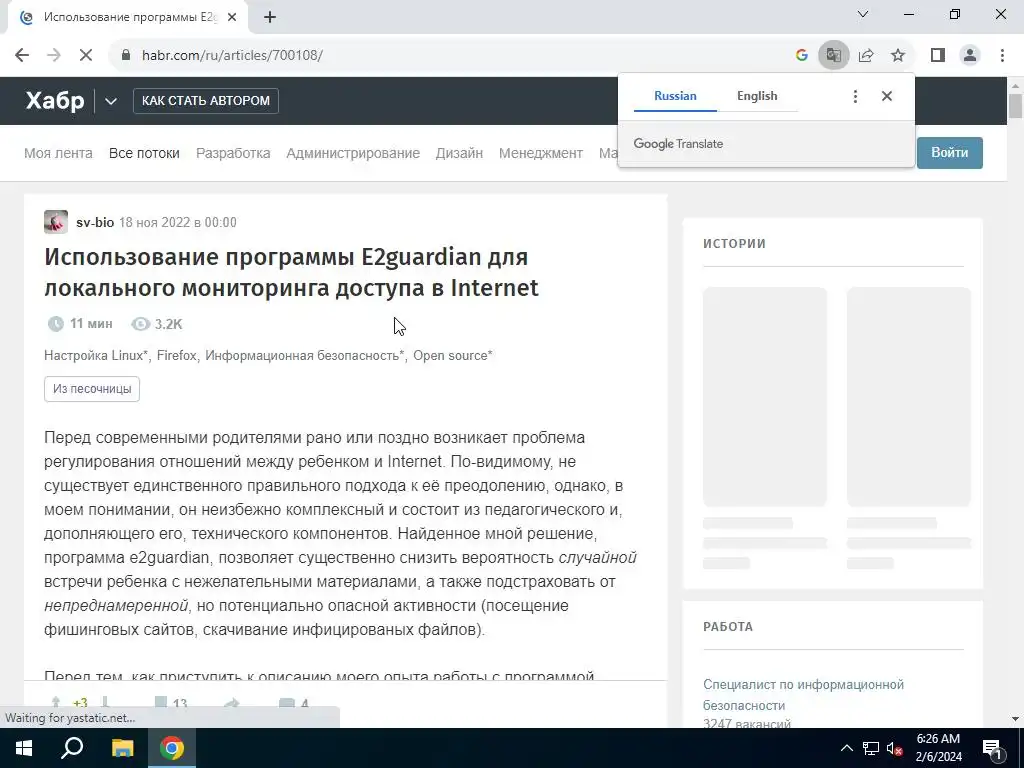
Task: Click the 11 мин reading time text
Action: click(x=91, y=324)
